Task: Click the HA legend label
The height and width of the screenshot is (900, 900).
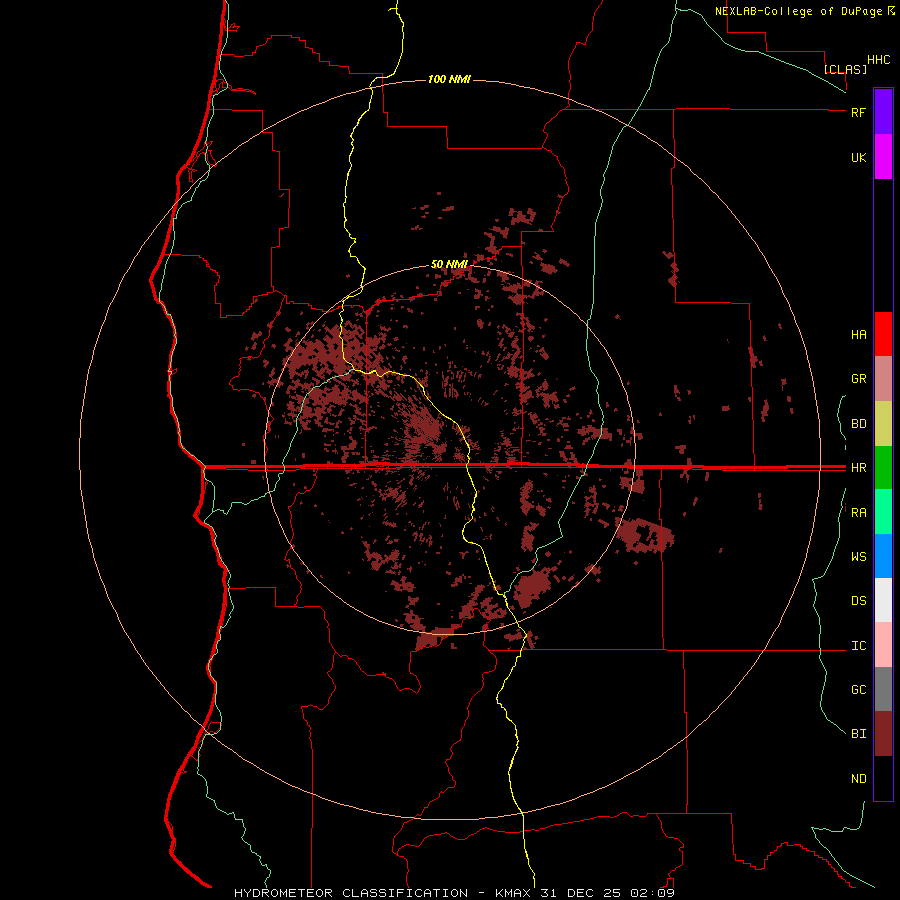Action: click(858, 334)
